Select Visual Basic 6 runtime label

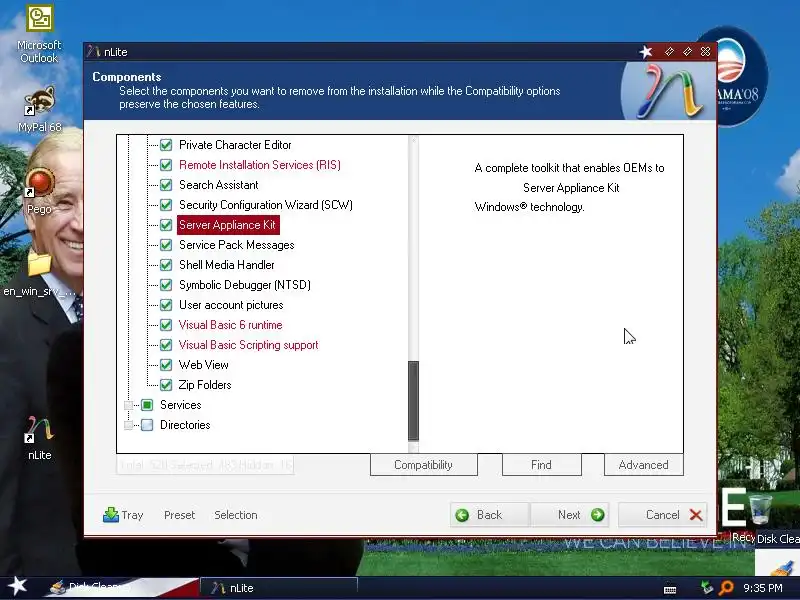(230, 325)
